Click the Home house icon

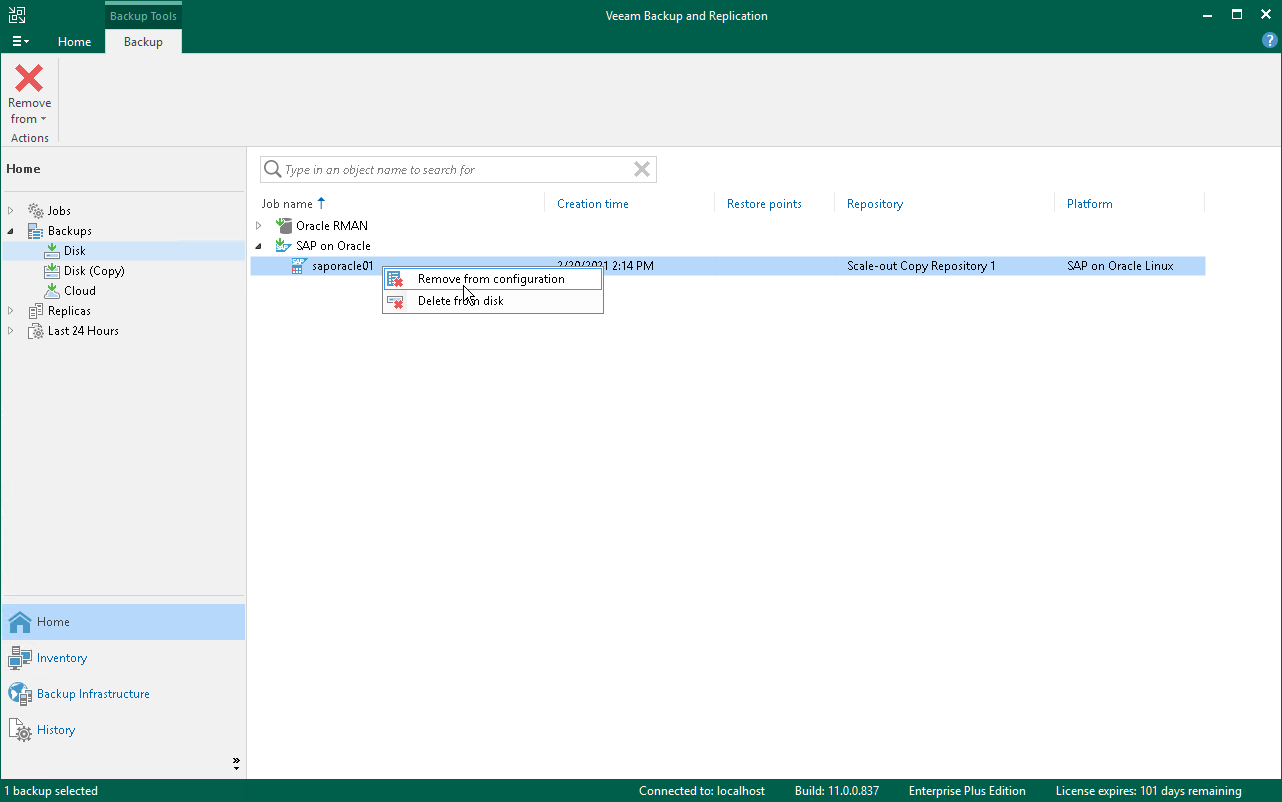20,622
